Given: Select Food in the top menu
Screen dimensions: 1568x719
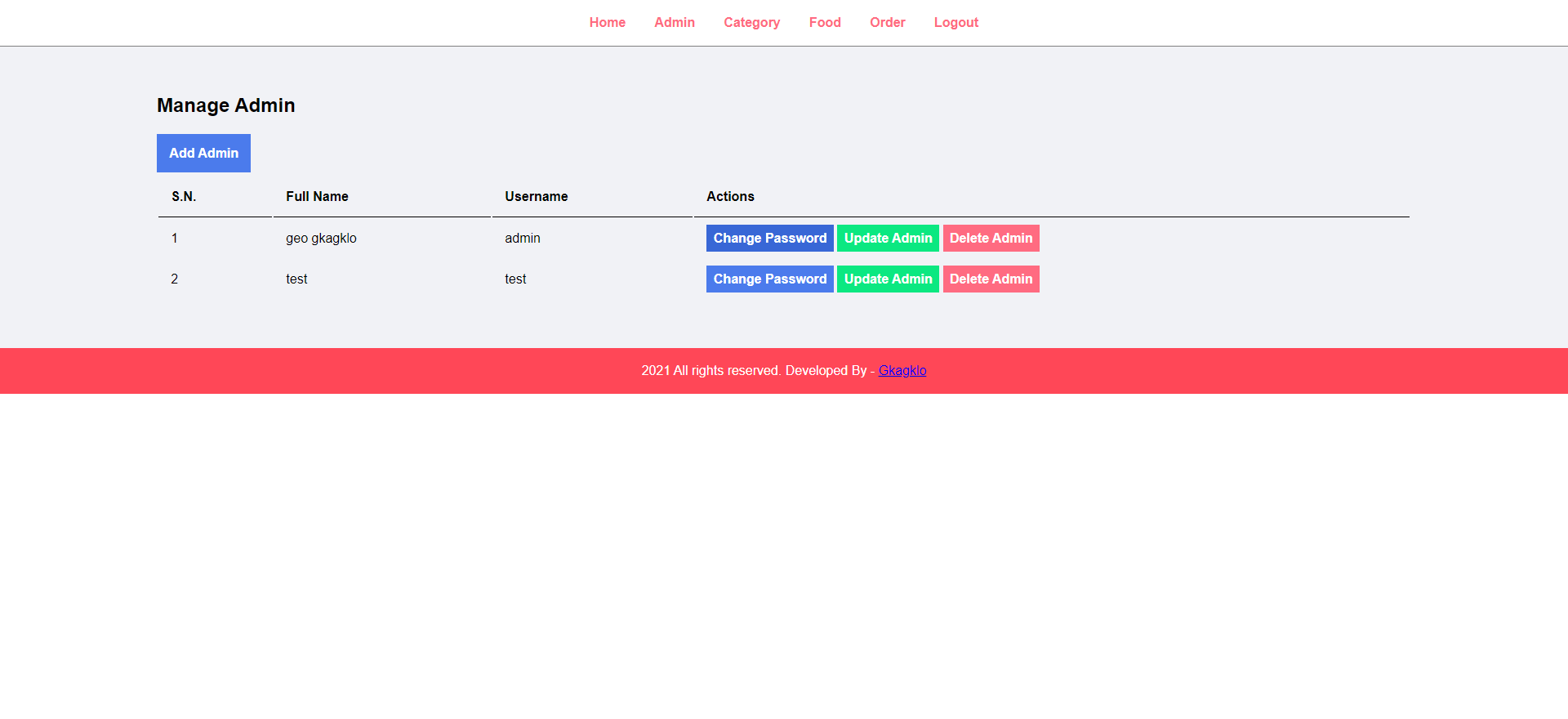Looking at the screenshot, I should pos(825,23).
